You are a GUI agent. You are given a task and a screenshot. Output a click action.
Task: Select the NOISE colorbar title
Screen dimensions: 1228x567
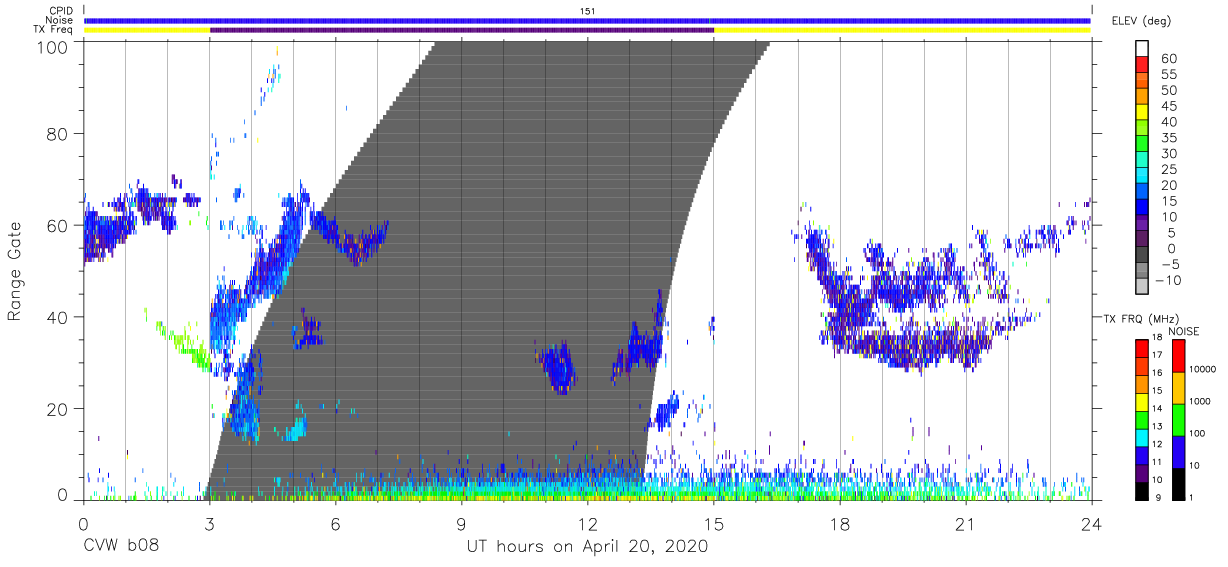coord(1184,332)
